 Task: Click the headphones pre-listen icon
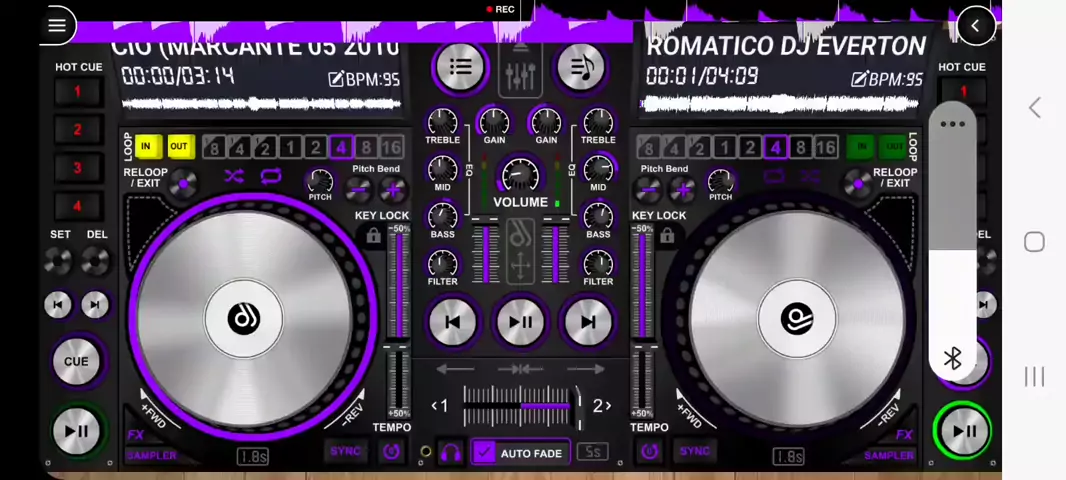point(451,453)
